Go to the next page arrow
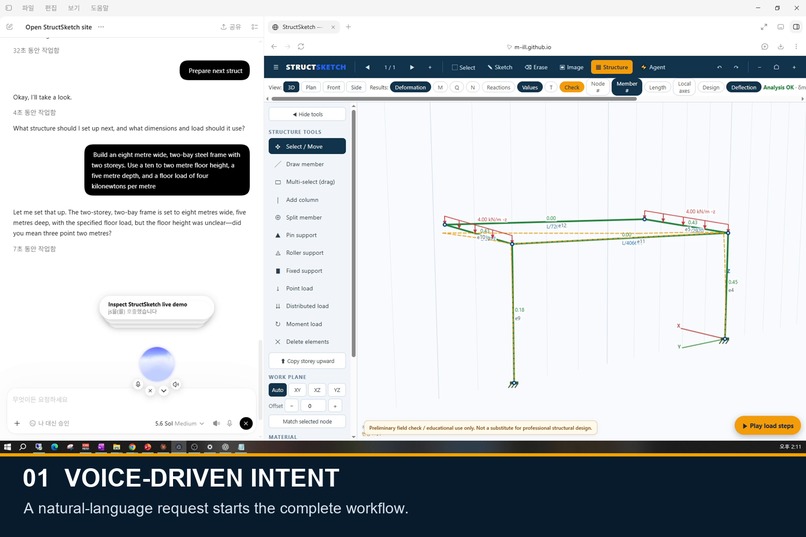806x537 pixels. tap(412, 67)
